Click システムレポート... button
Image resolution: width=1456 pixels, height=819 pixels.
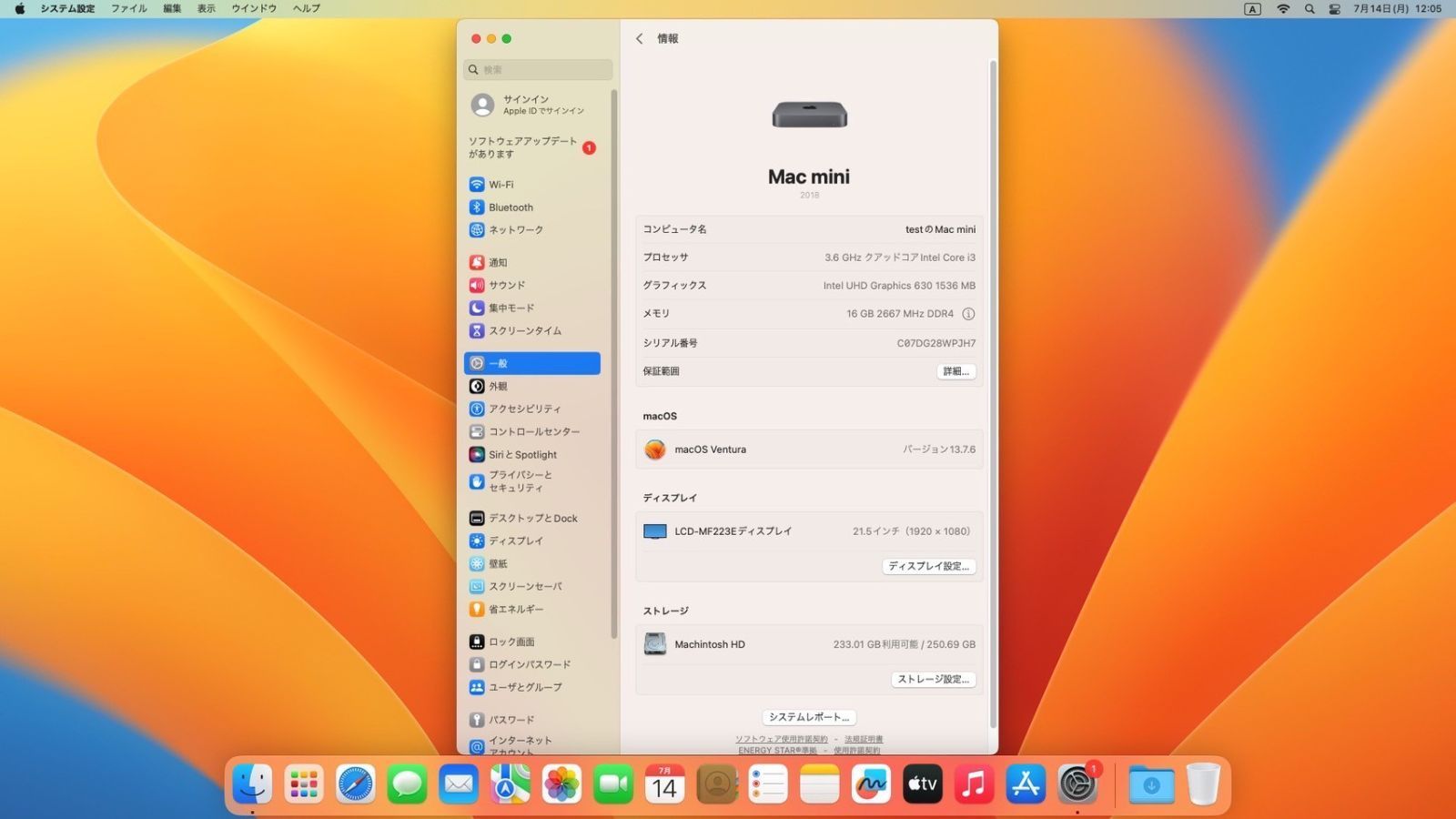[809, 717]
